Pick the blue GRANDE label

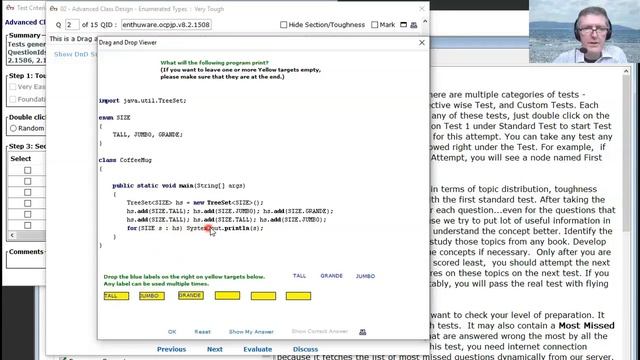pos(331,276)
